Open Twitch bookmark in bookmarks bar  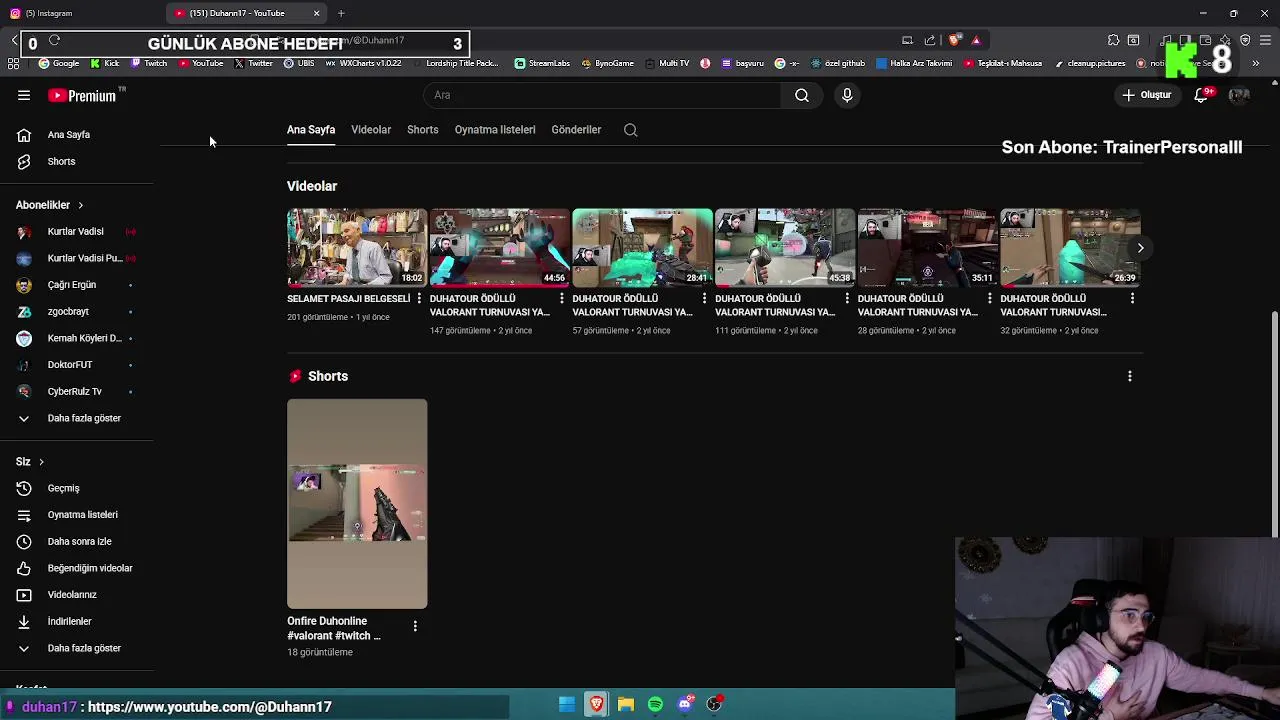click(149, 63)
